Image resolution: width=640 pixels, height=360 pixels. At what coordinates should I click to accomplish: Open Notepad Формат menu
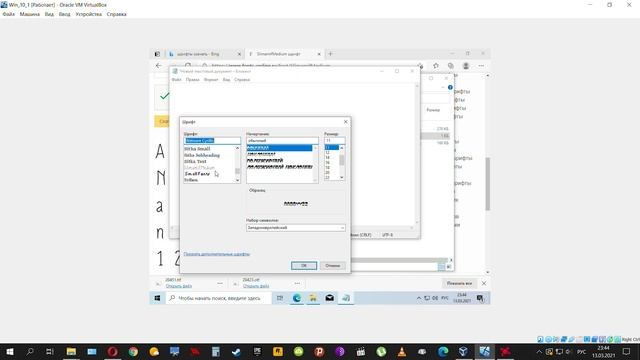tap(211, 80)
